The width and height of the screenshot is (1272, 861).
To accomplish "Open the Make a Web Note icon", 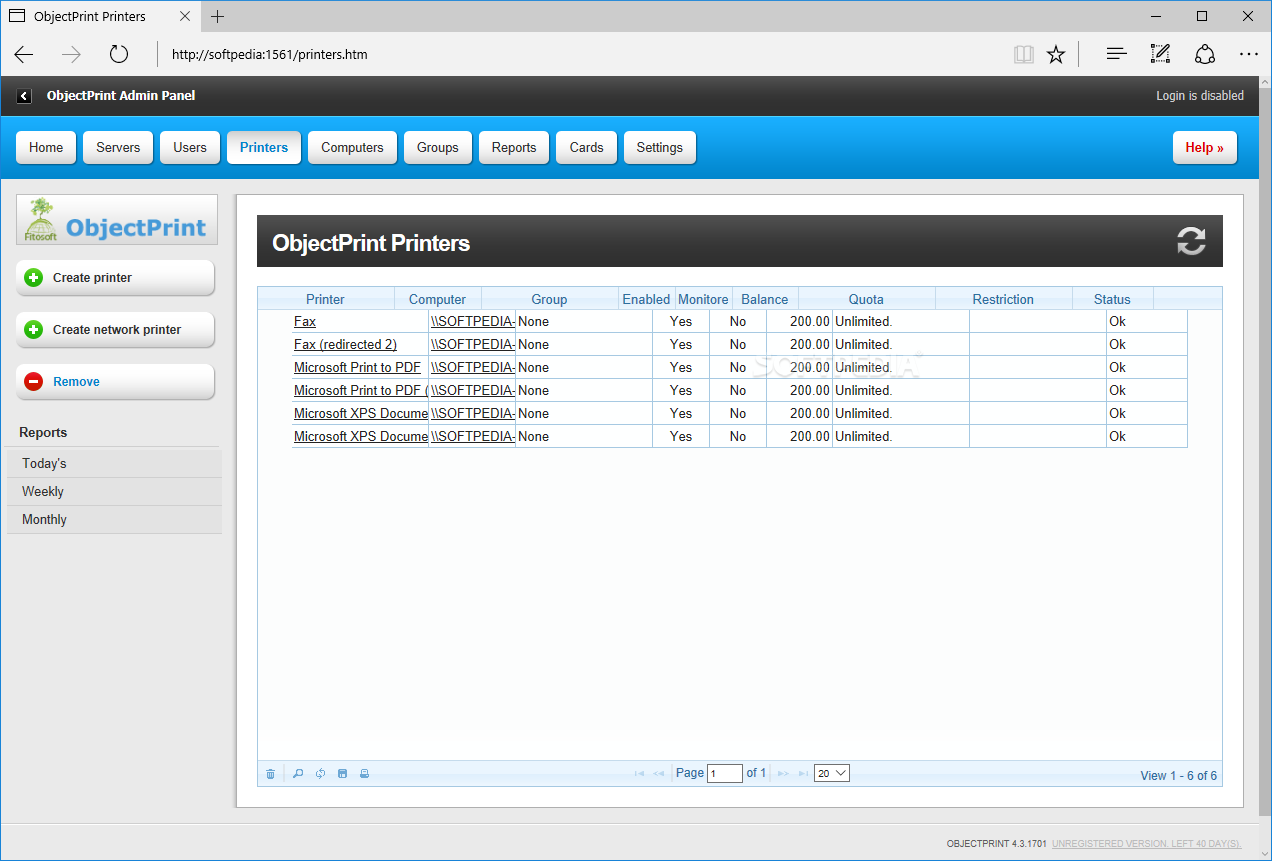I will coord(1160,54).
